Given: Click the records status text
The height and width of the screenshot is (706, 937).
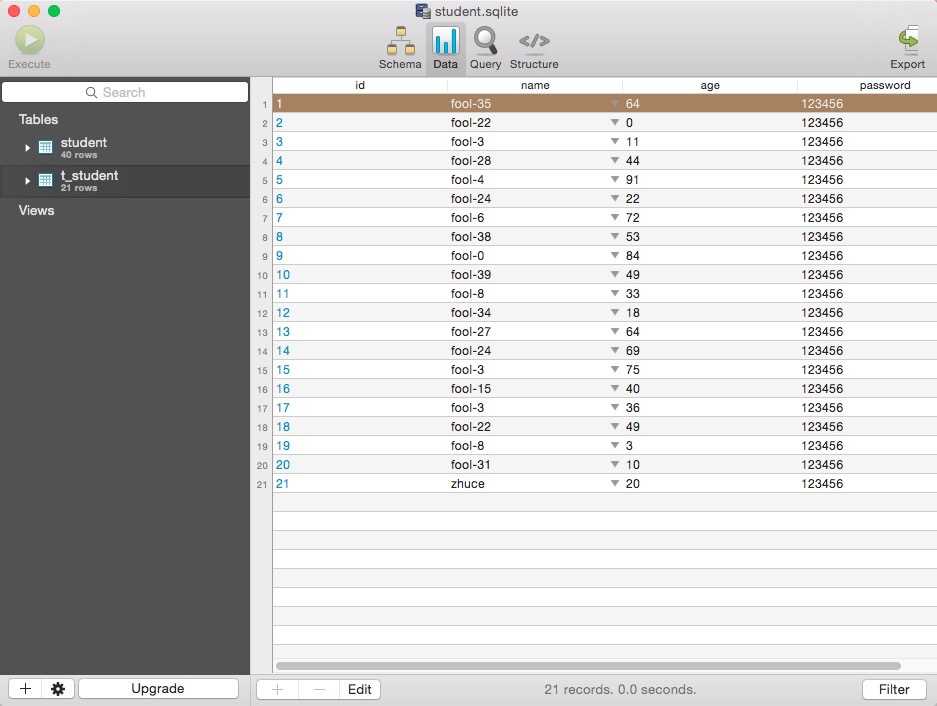Looking at the screenshot, I should [x=620, y=689].
